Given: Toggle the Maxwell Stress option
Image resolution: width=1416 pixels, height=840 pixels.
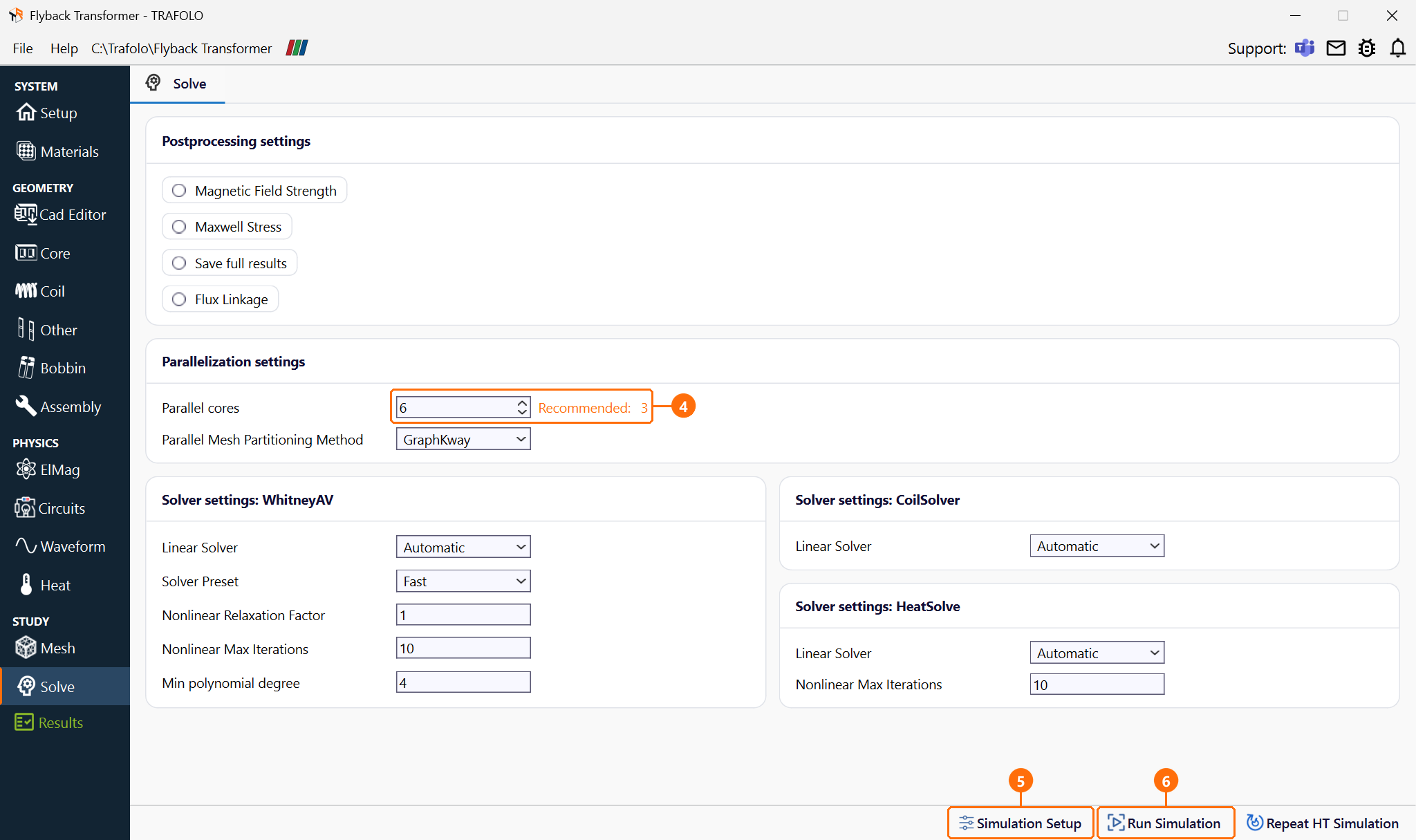Looking at the screenshot, I should (x=227, y=227).
